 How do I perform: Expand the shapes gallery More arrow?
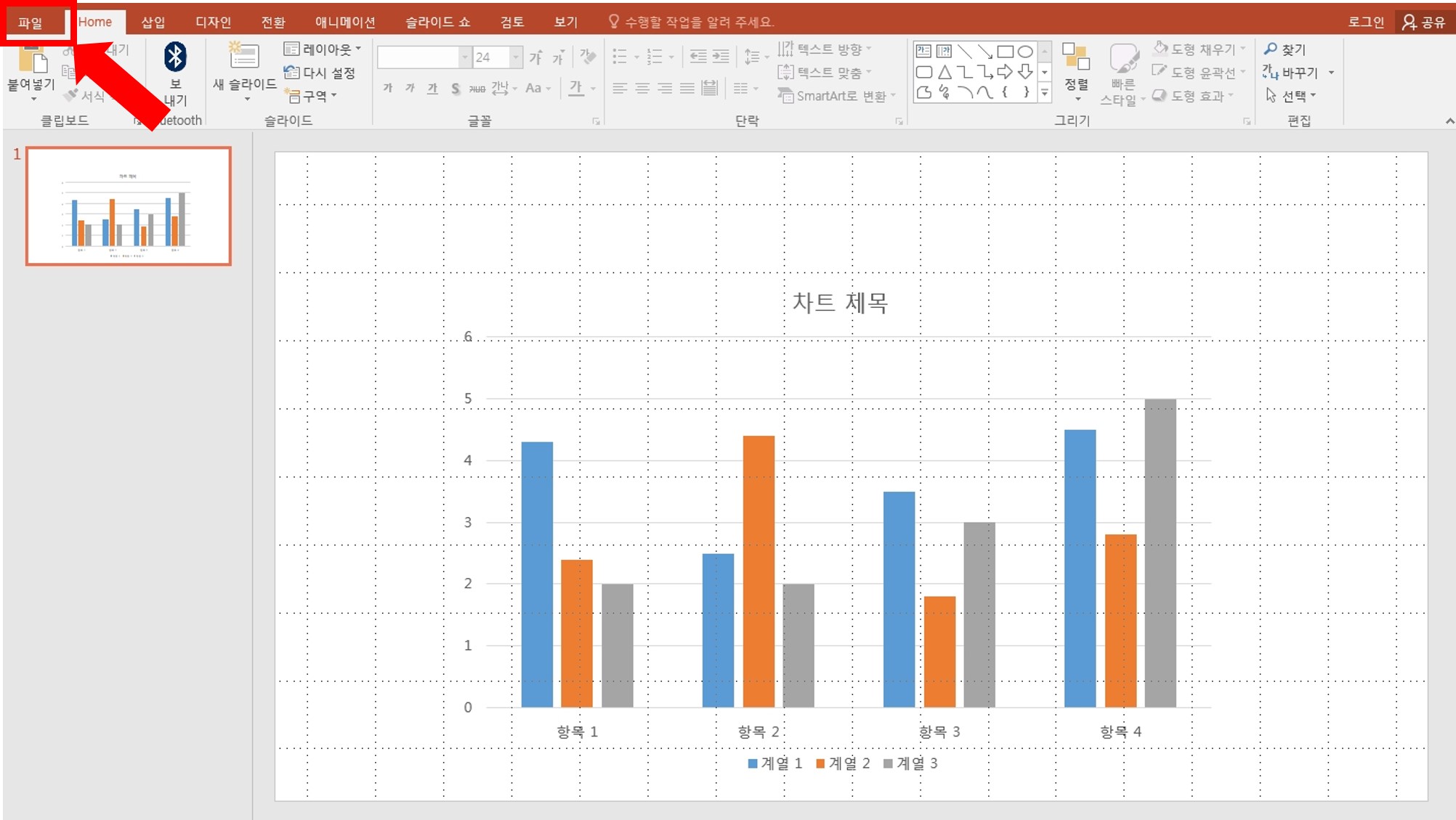(1045, 93)
